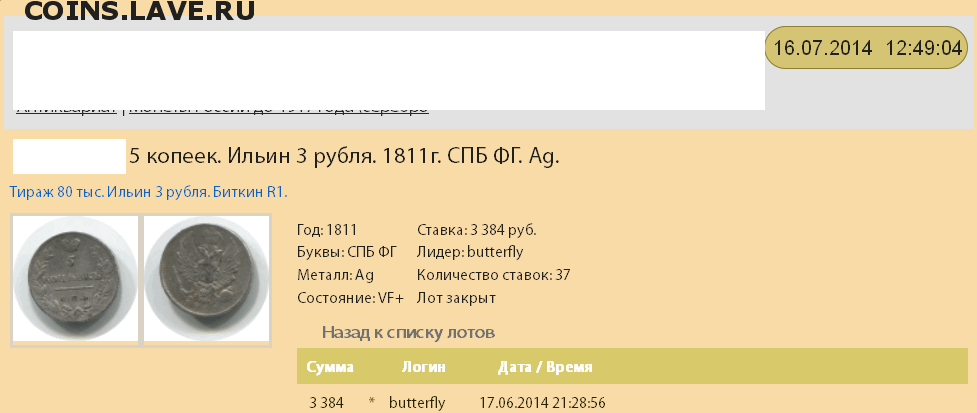The image size is (977, 413).
Task: Click the 'Металл: Ag' detail
Action: (x=336, y=275)
